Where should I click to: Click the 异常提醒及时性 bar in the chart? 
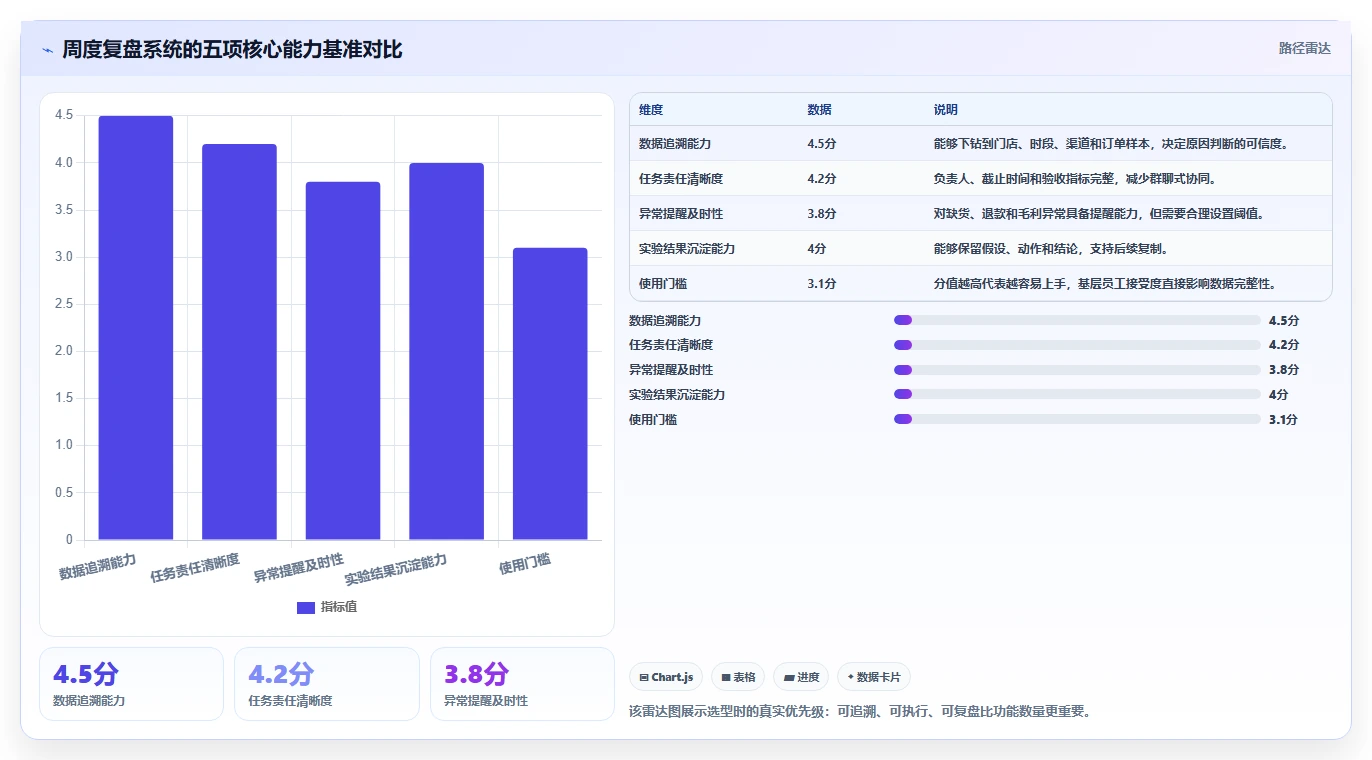[343, 361]
